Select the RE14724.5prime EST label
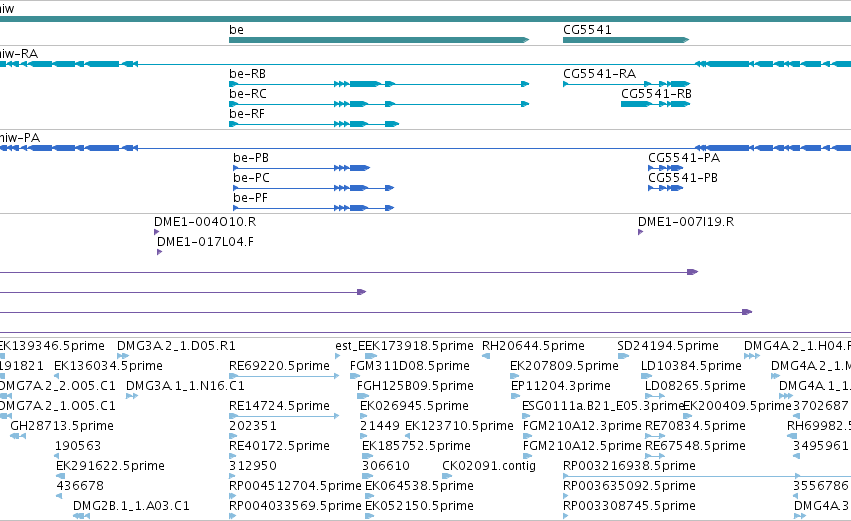 pos(280,406)
